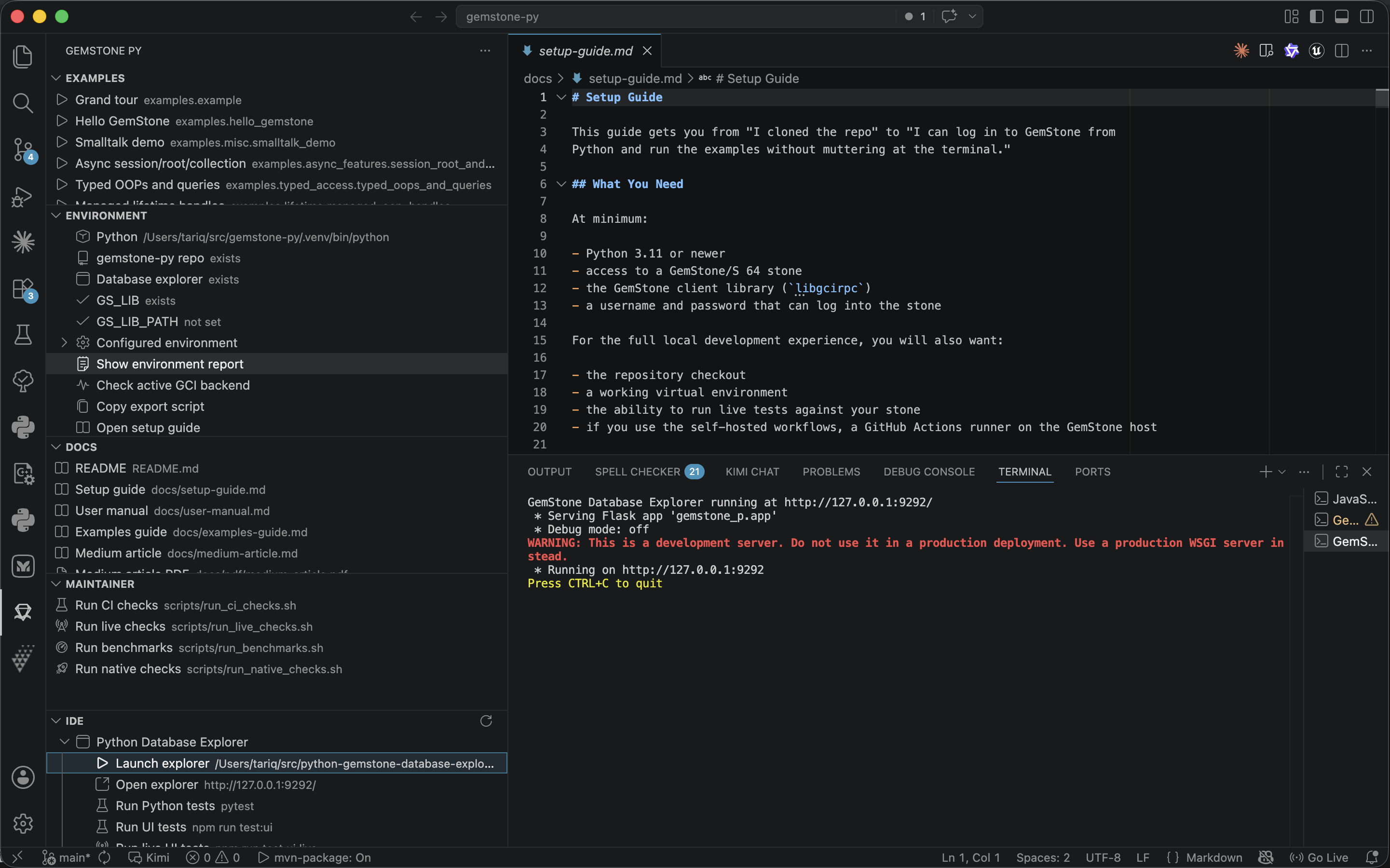The height and width of the screenshot is (868, 1390).
Task: Open the Manage gear menu
Action: tap(23, 824)
